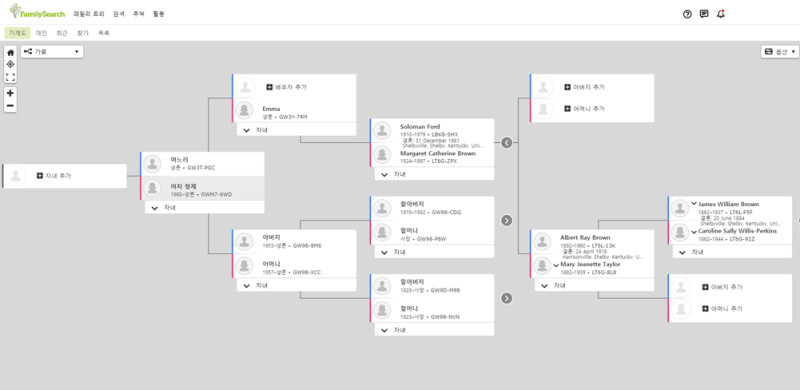Click 자녀 추가 on the leftmost card
The height and width of the screenshot is (390, 800).
pos(54,176)
